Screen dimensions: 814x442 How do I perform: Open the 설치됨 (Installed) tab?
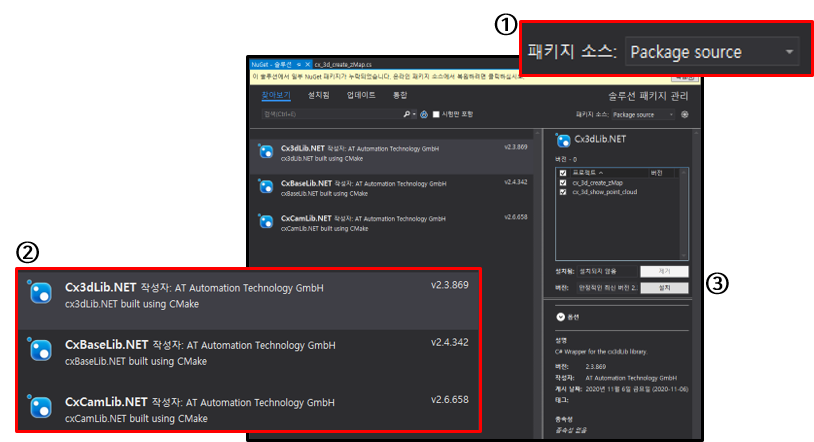(x=318, y=95)
